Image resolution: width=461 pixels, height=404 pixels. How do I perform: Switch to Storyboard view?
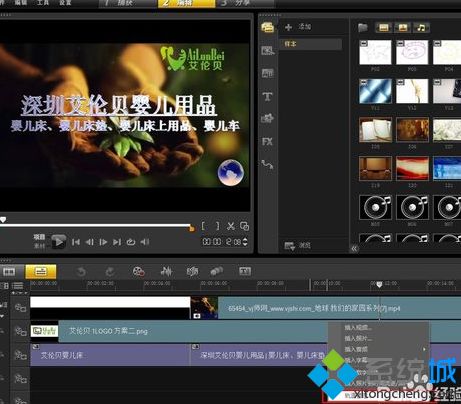(9, 272)
